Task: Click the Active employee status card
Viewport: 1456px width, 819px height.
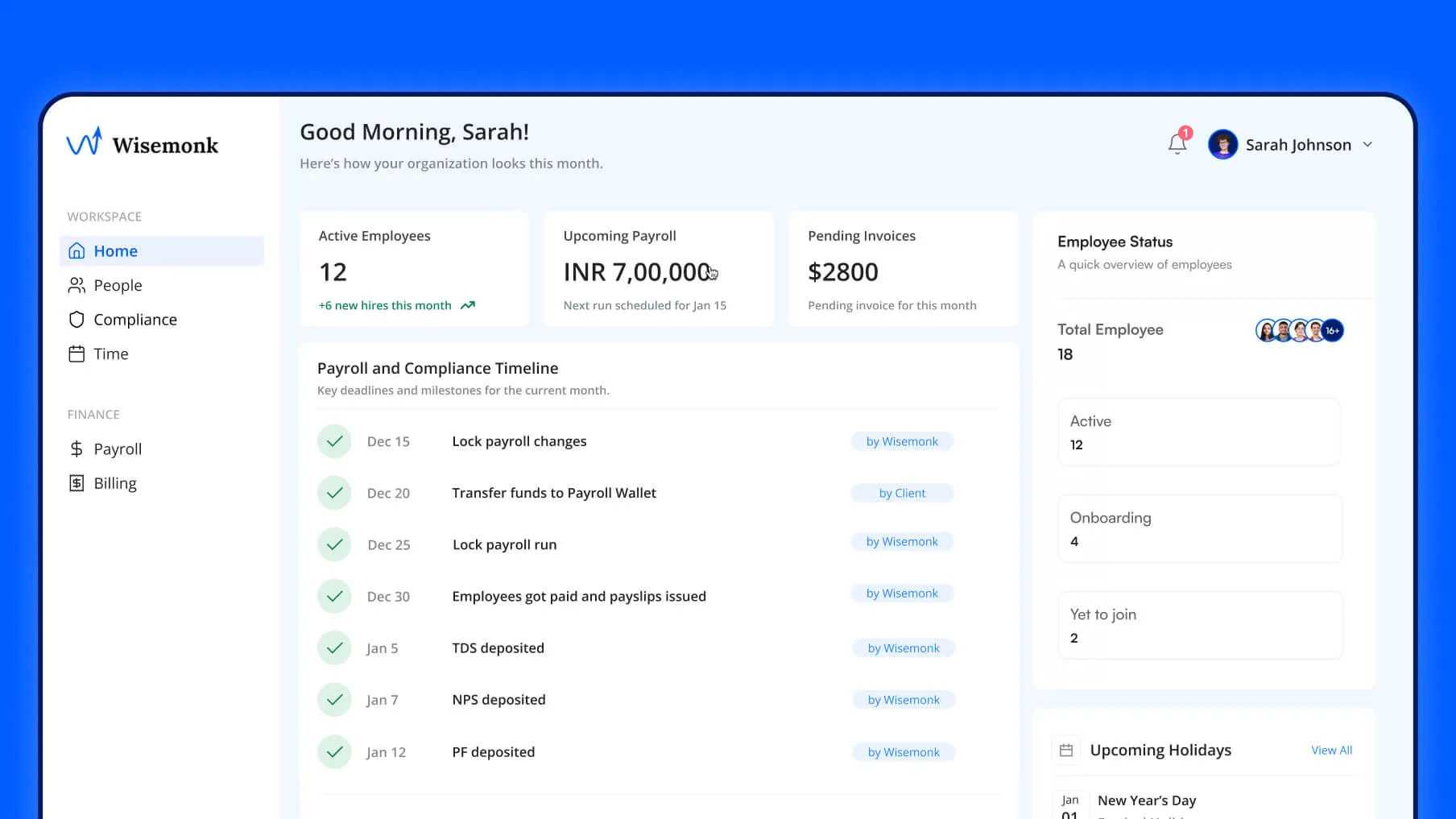Action: click(x=1199, y=432)
